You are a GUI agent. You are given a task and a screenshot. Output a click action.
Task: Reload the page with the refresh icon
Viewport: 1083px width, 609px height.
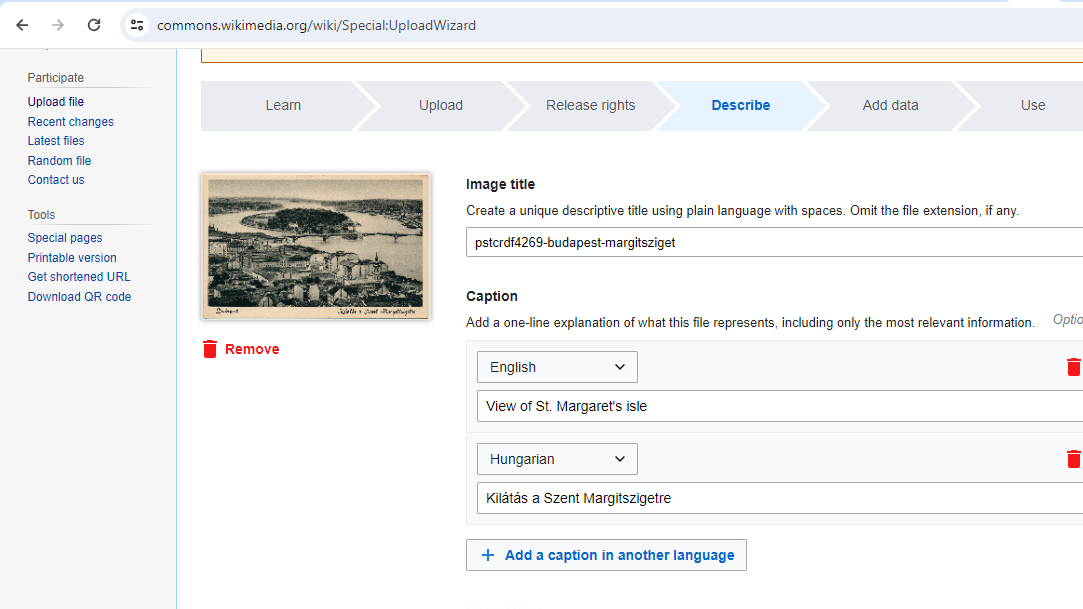click(x=94, y=26)
